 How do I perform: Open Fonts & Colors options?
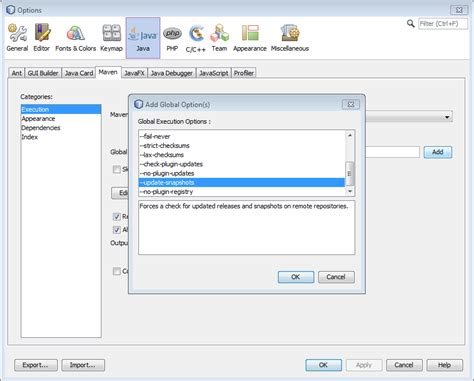click(75, 38)
